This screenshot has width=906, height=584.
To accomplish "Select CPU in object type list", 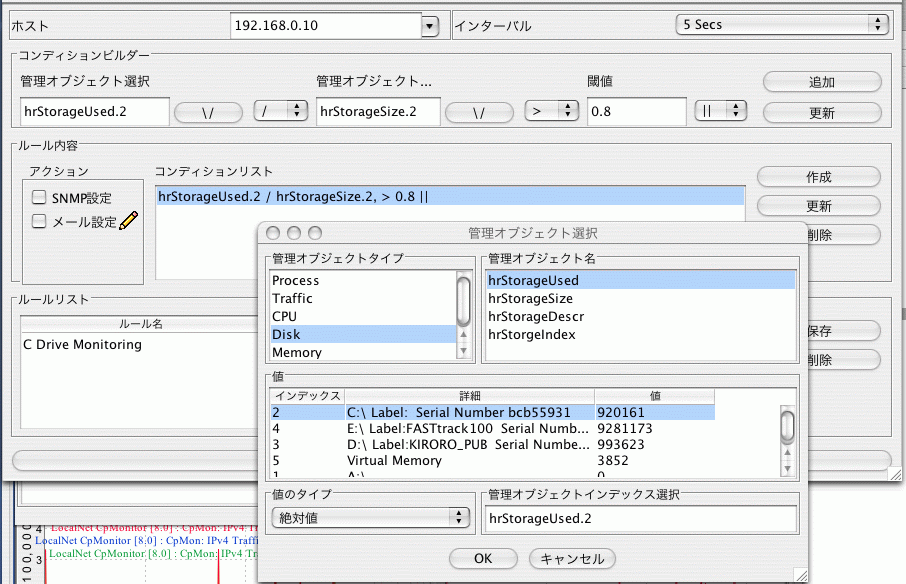I will [363, 316].
